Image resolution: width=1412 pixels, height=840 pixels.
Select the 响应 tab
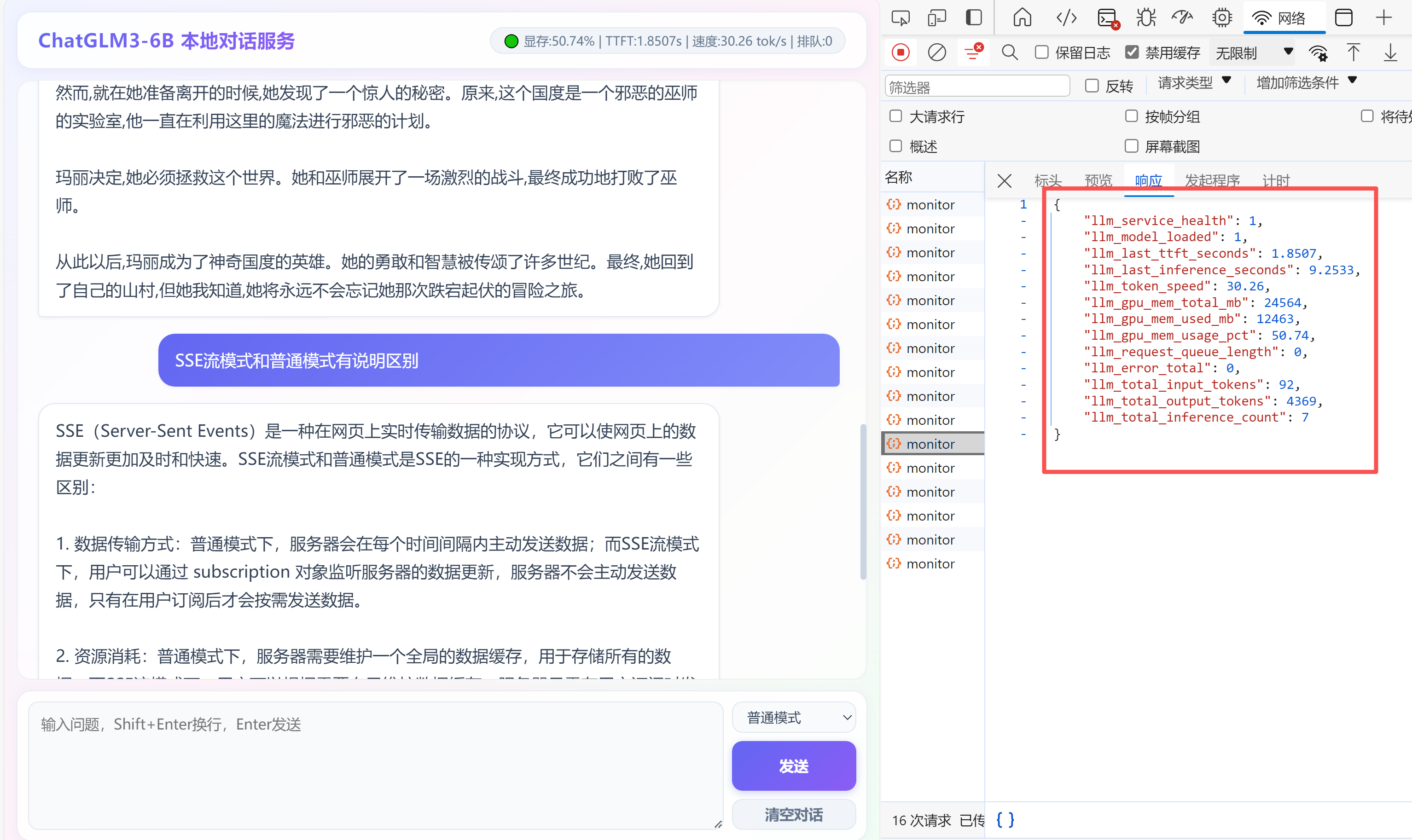coord(1149,181)
